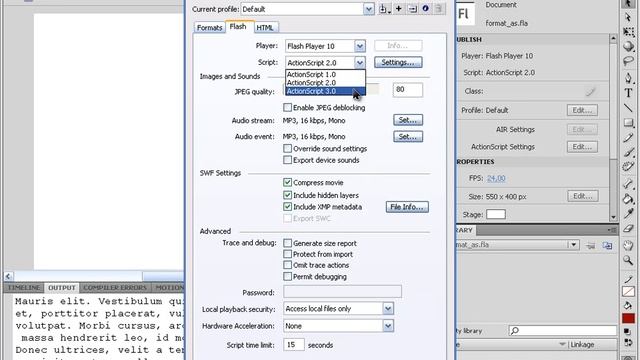Select the Line tool

pos(628,108)
